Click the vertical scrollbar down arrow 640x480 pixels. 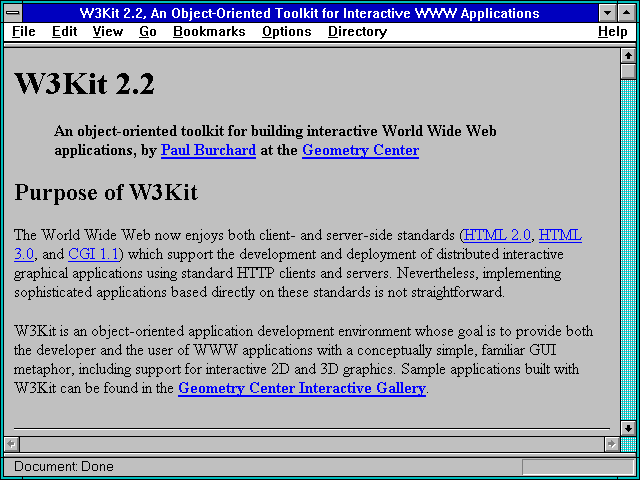[x=628, y=428]
